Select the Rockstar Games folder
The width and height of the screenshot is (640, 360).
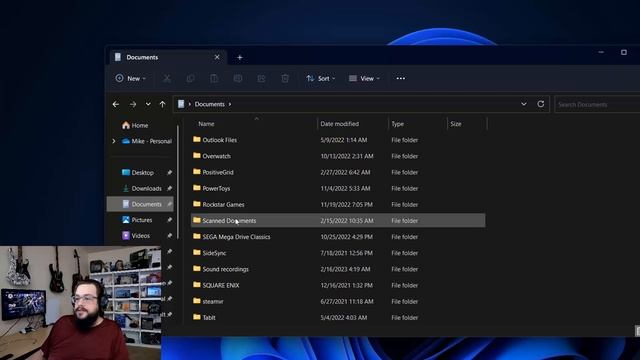click(338, 204)
